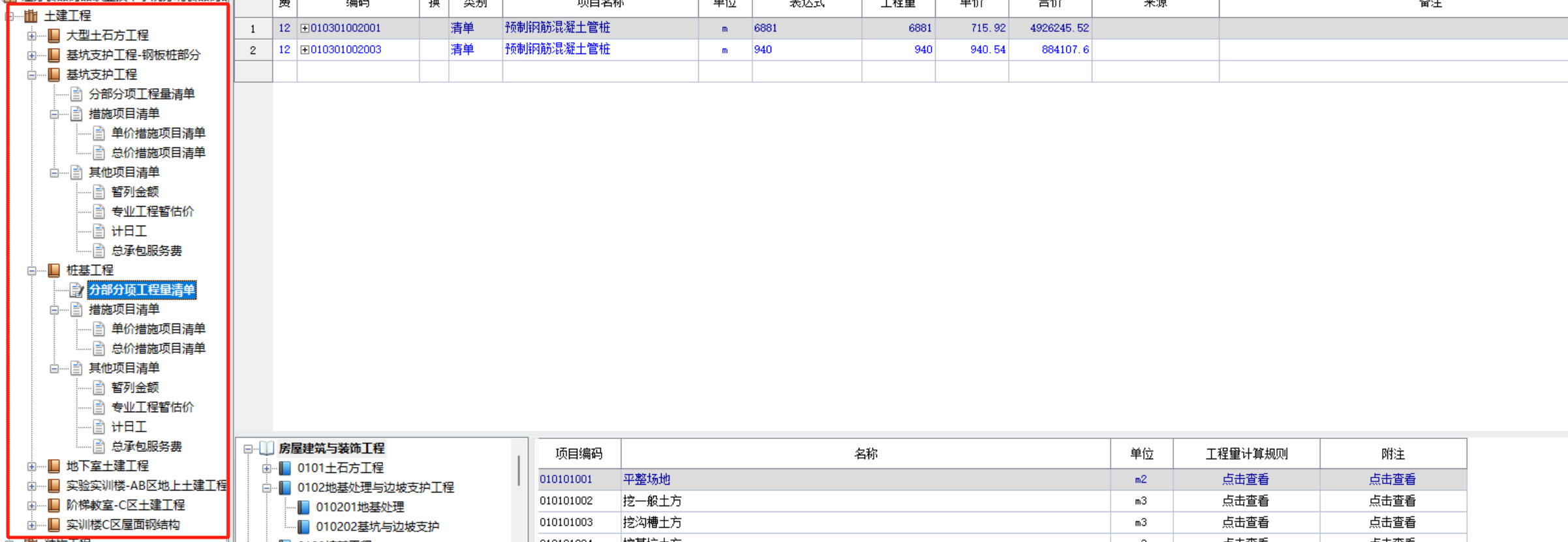Click the 6881 expression cell in row 1
The width and height of the screenshot is (1568, 542).
pos(807,28)
